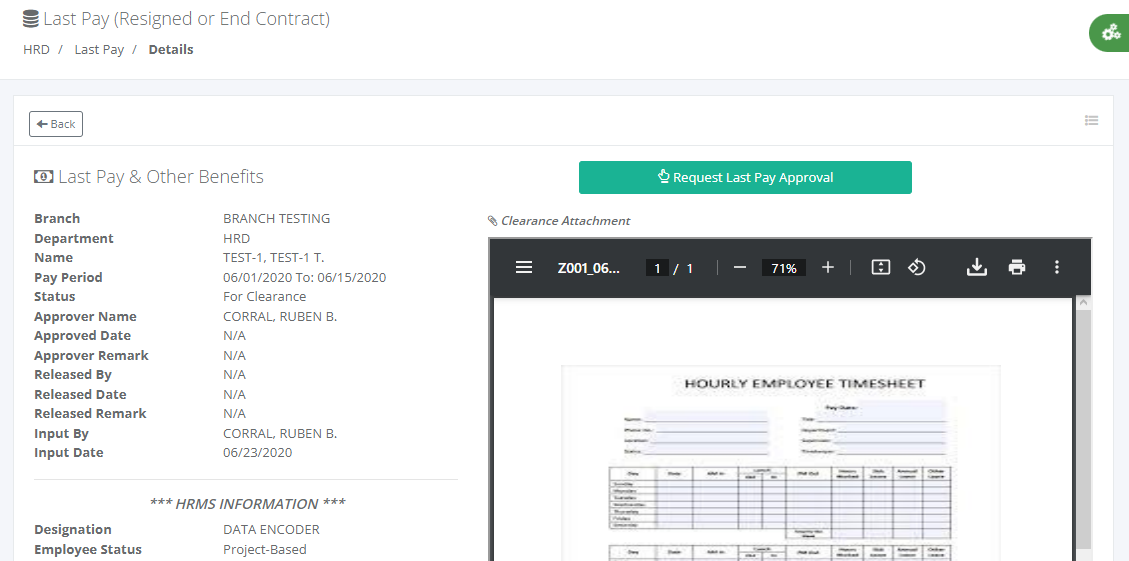
Task: Go back using the Back button
Action: [56, 124]
